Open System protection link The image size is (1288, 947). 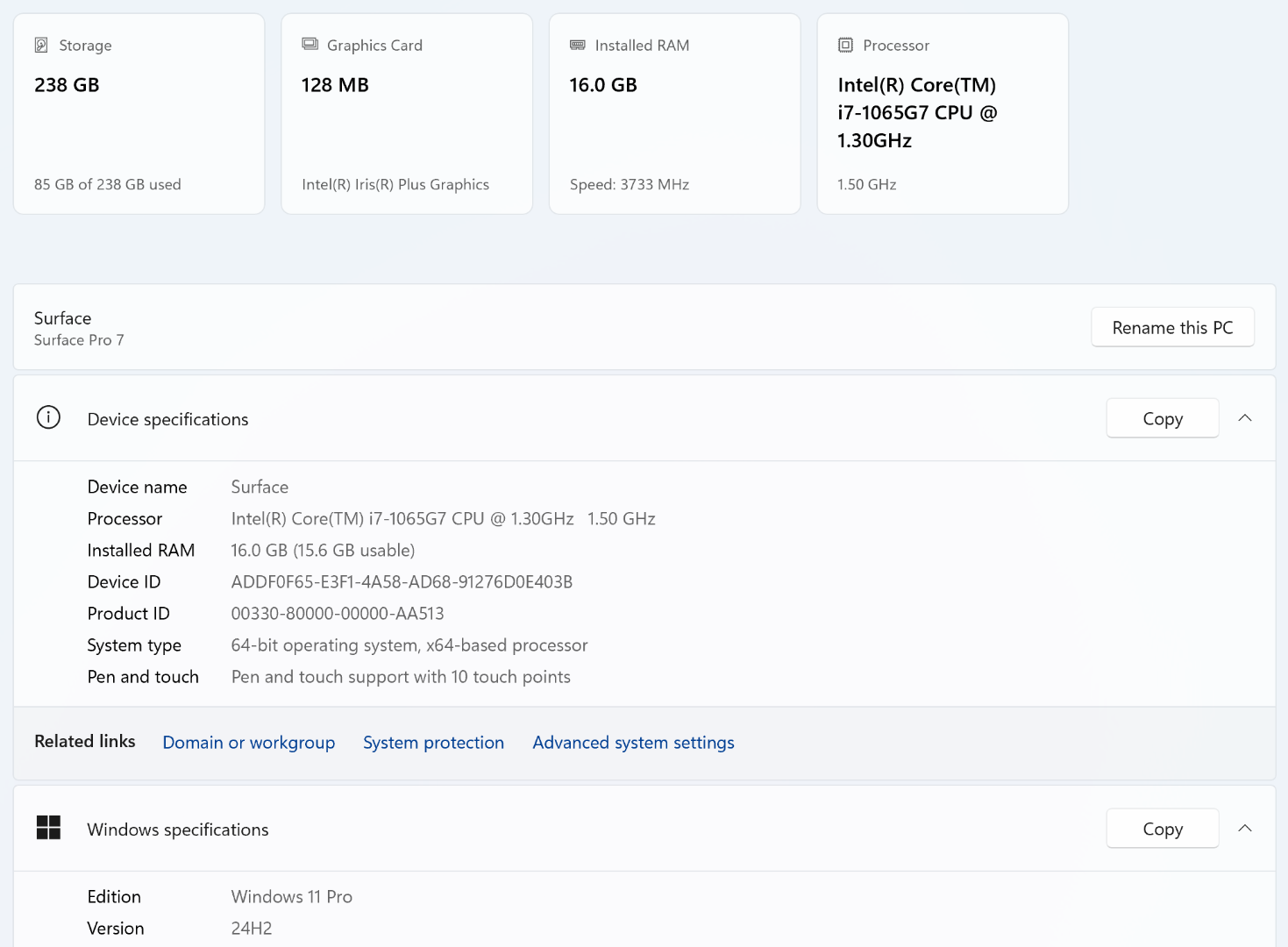pyautogui.click(x=434, y=743)
